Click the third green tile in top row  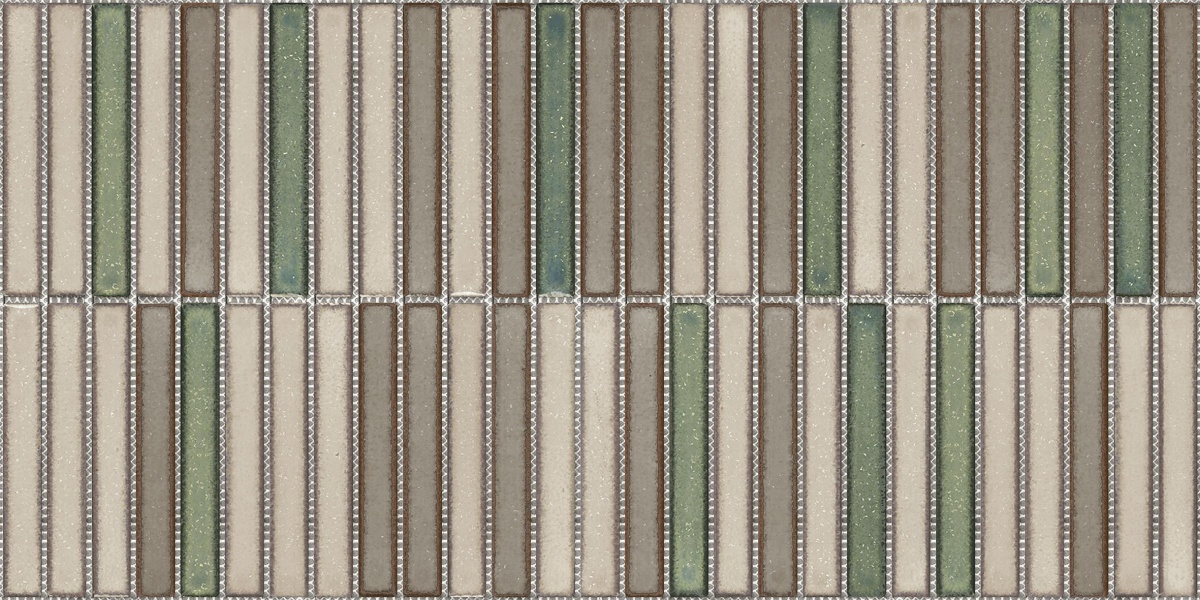pos(555,150)
